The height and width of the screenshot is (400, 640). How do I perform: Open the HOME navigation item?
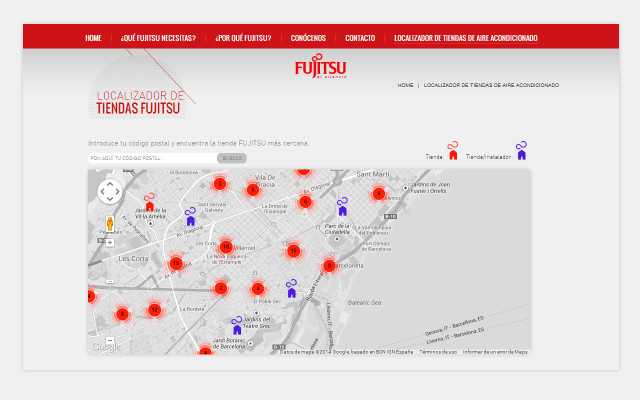(93, 38)
